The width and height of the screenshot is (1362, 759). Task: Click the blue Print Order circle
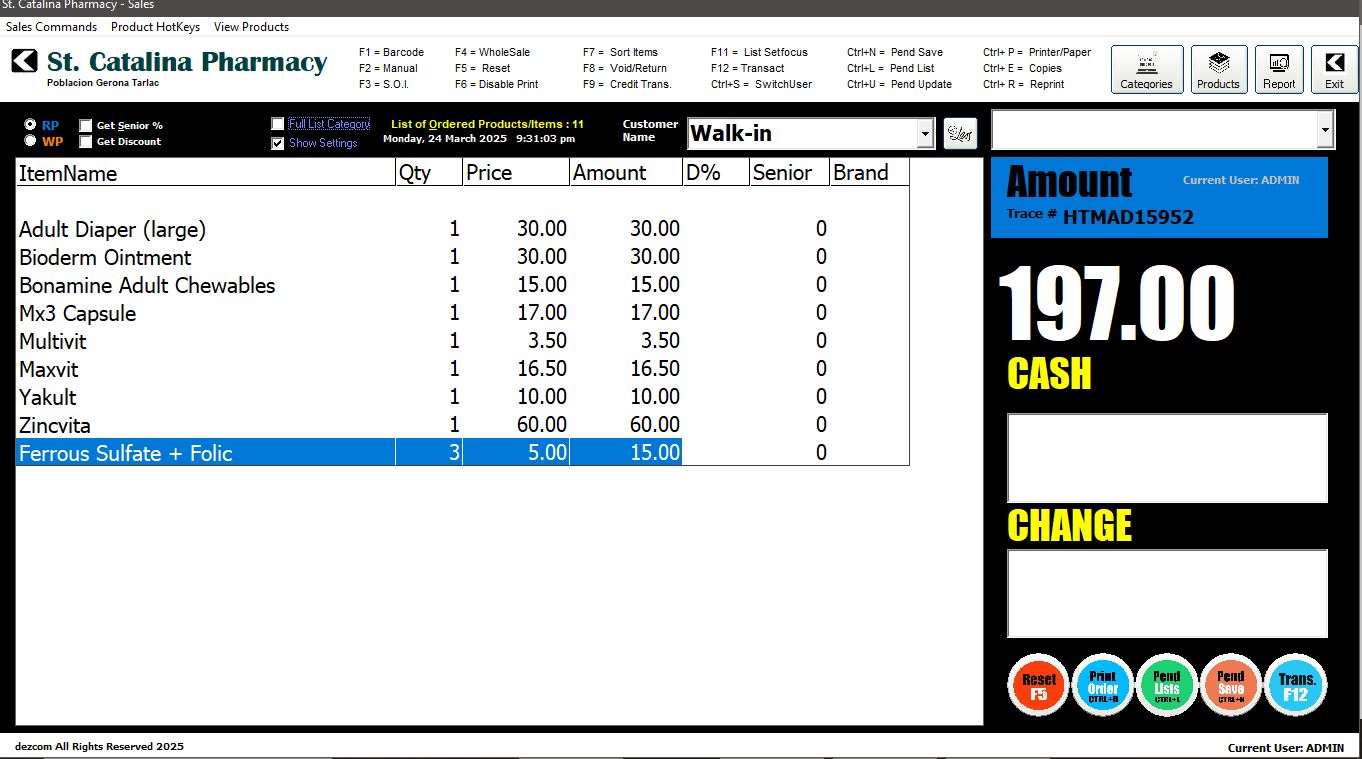pyautogui.click(x=1102, y=686)
